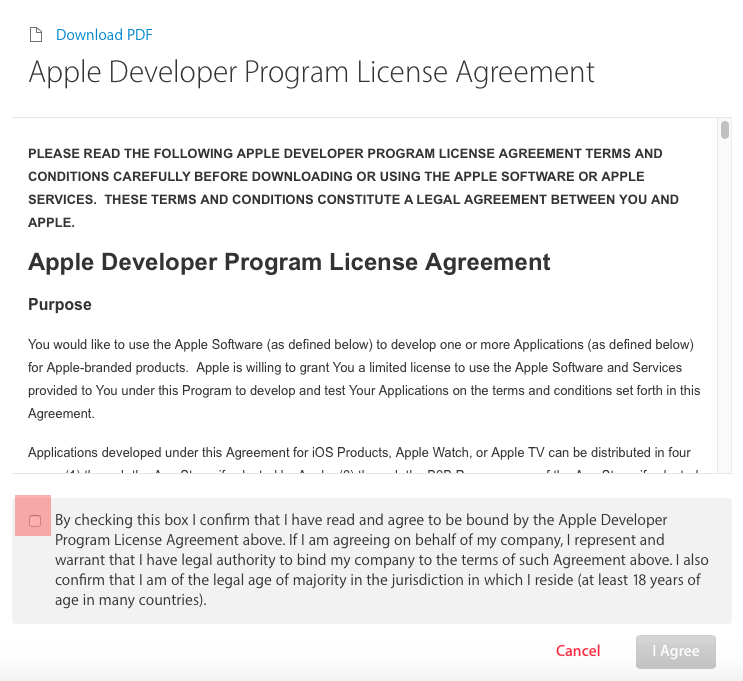Viewport: 743px width, 681px height.
Task: Click the red Cancel link
Action: tap(578, 651)
